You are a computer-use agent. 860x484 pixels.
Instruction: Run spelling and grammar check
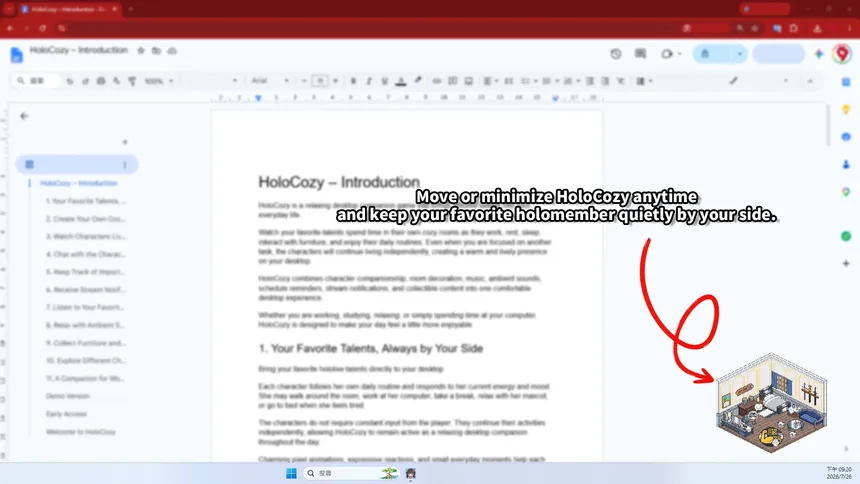pyautogui.click(x=116, y=81)
